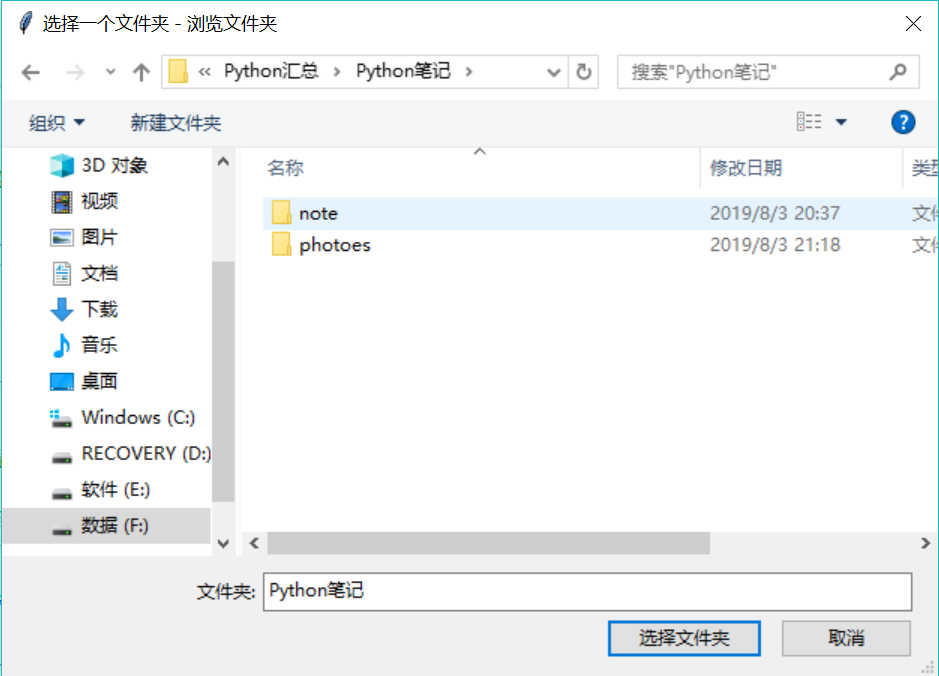Image resolution: width=939 pixels, height=676 pixels.
Task: Refresh the Python笔记 folder view
Action: coord(584,72)
